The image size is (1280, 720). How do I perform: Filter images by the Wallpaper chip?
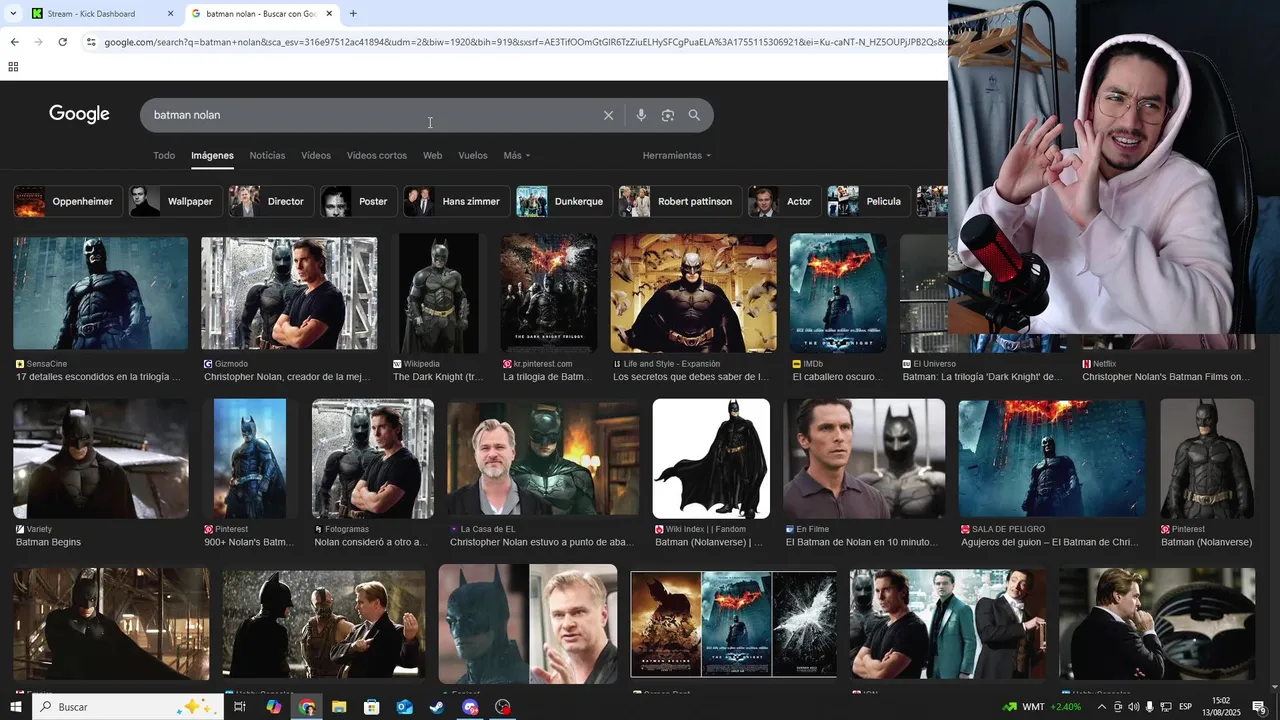(175, 201)
